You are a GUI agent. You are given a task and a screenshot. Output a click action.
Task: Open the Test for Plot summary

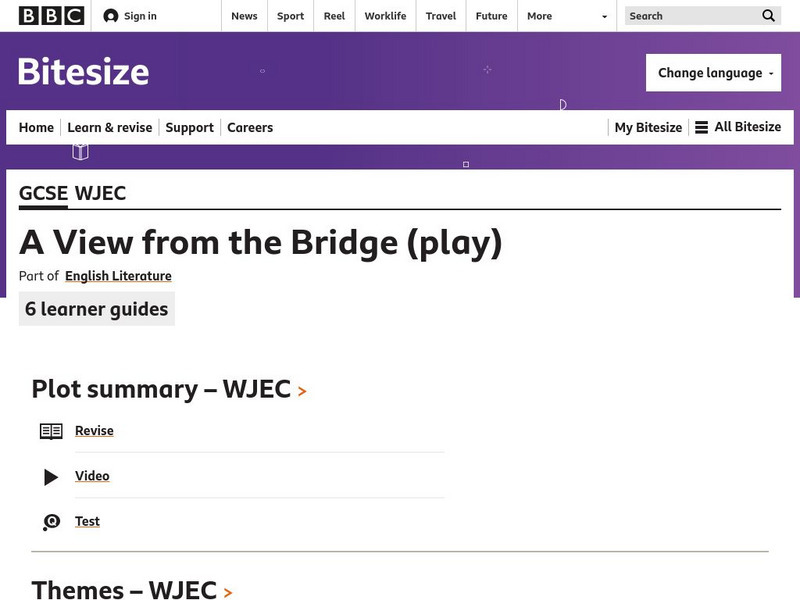pyautogui.click(x=87, y=521)
